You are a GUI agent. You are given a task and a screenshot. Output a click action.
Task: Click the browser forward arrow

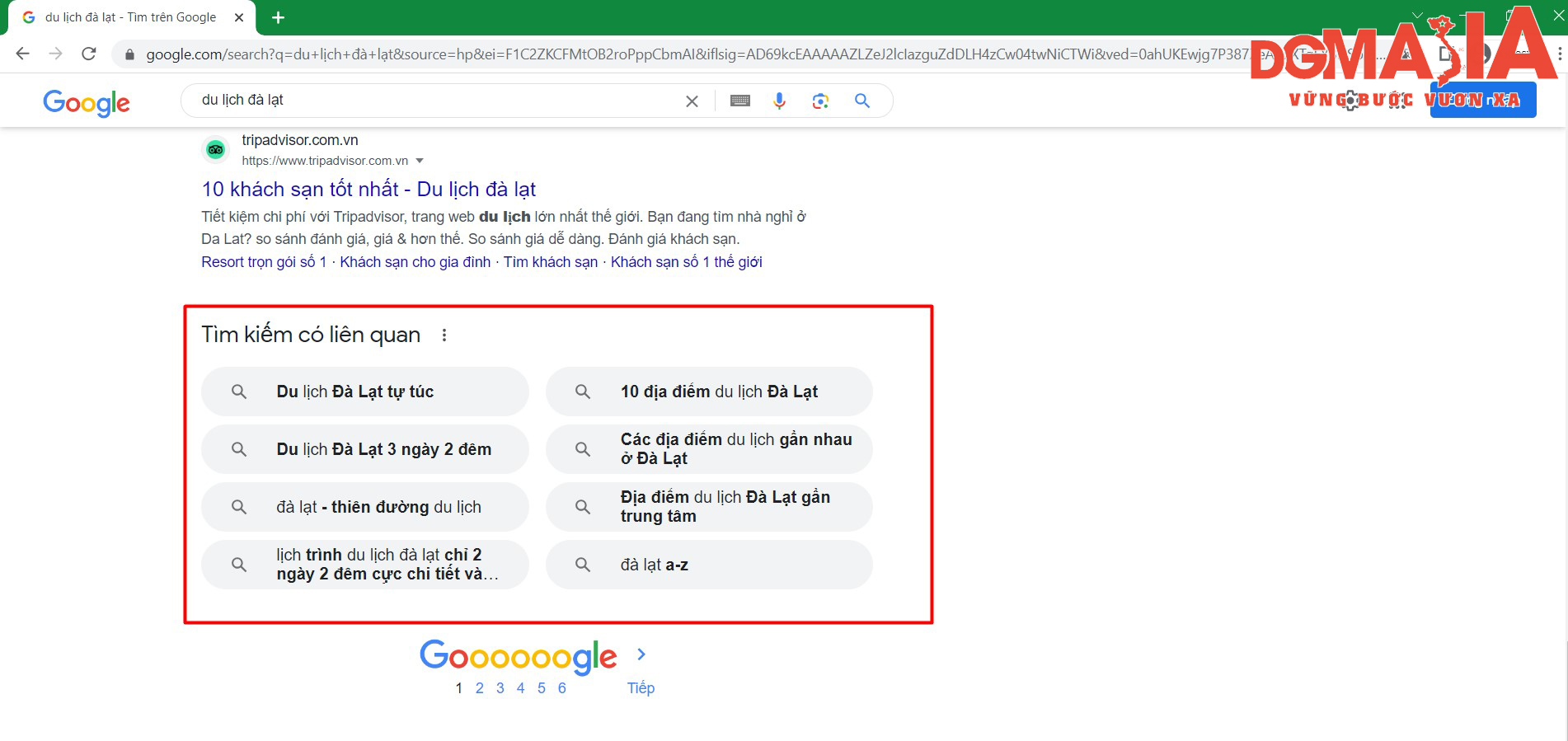click(55, 54)
